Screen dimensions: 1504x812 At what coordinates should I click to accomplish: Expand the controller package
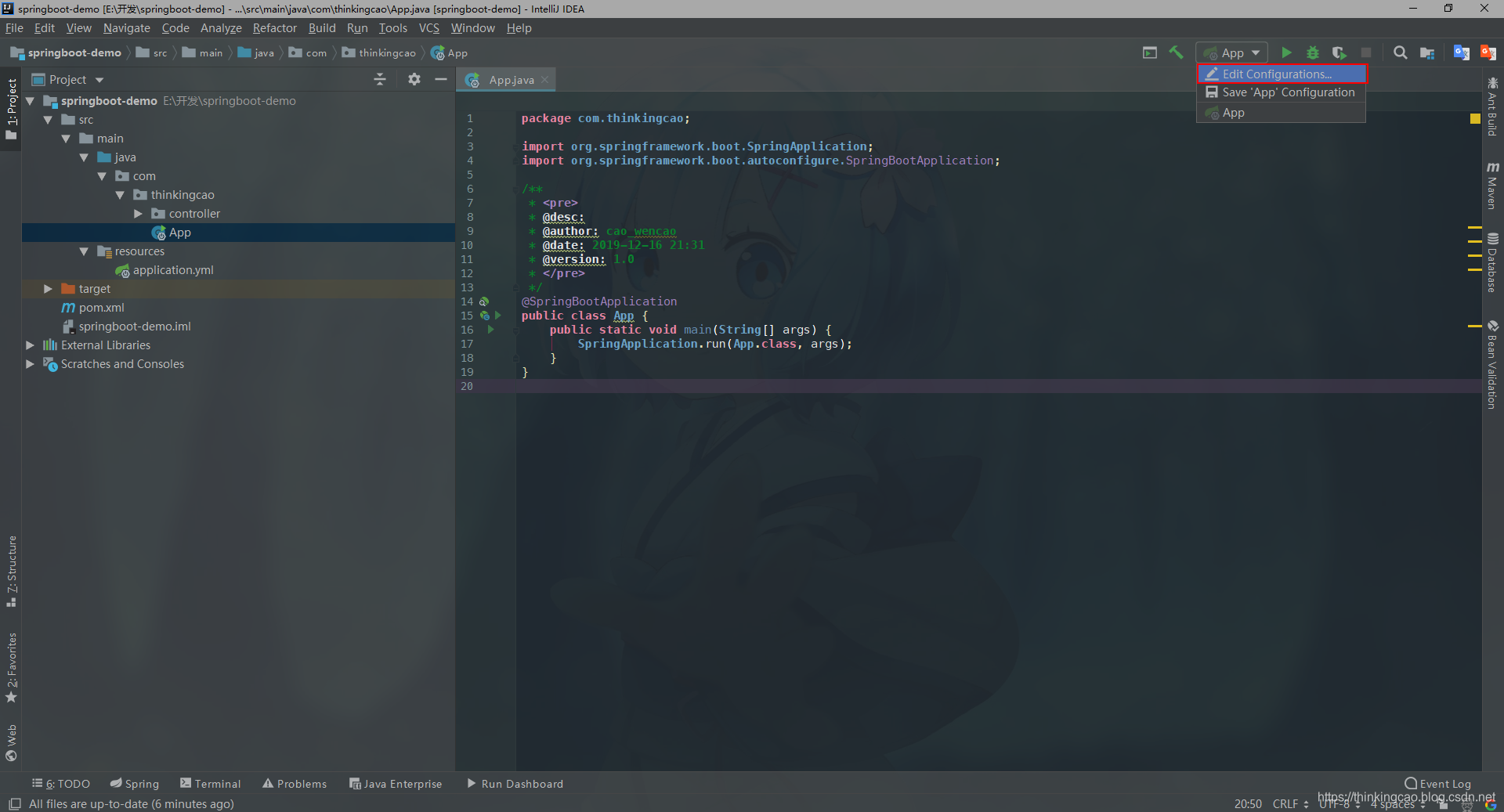(x=138, y=214)
